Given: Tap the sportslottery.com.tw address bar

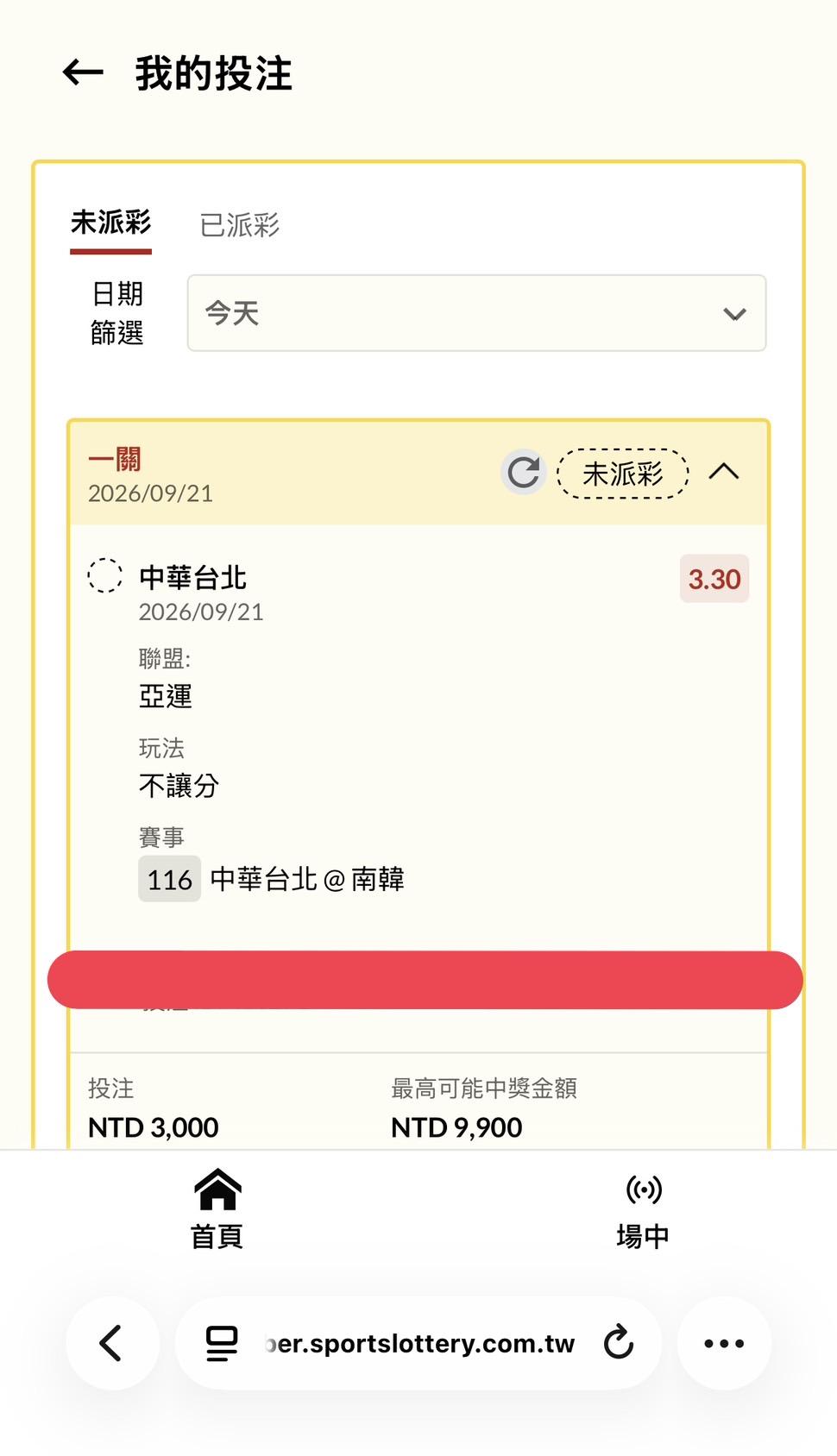Looking at the screenshot, I should pyautogui.click(x=418, y=1343).
